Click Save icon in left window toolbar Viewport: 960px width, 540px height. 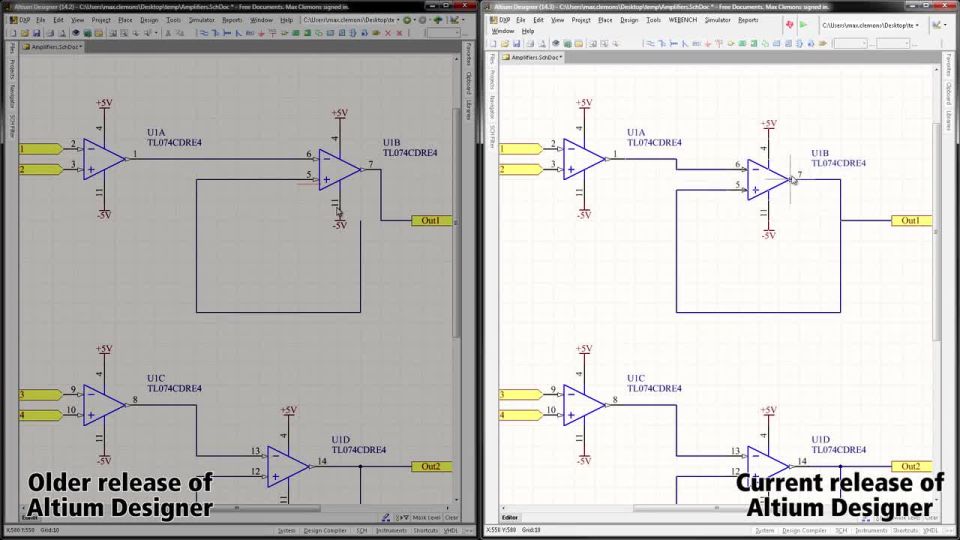tap(36, 33)
